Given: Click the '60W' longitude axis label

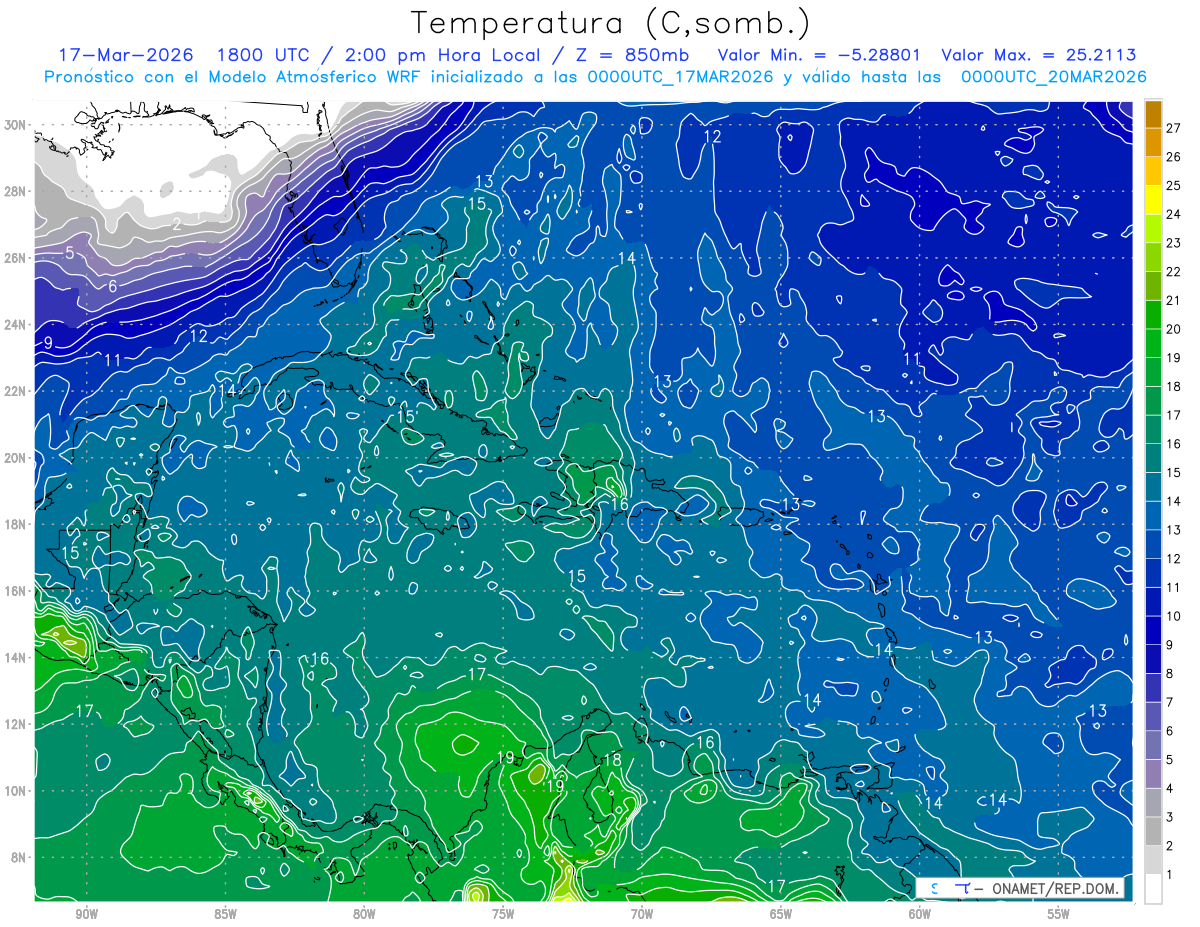Looking at the screenshot, I should 920,914.
